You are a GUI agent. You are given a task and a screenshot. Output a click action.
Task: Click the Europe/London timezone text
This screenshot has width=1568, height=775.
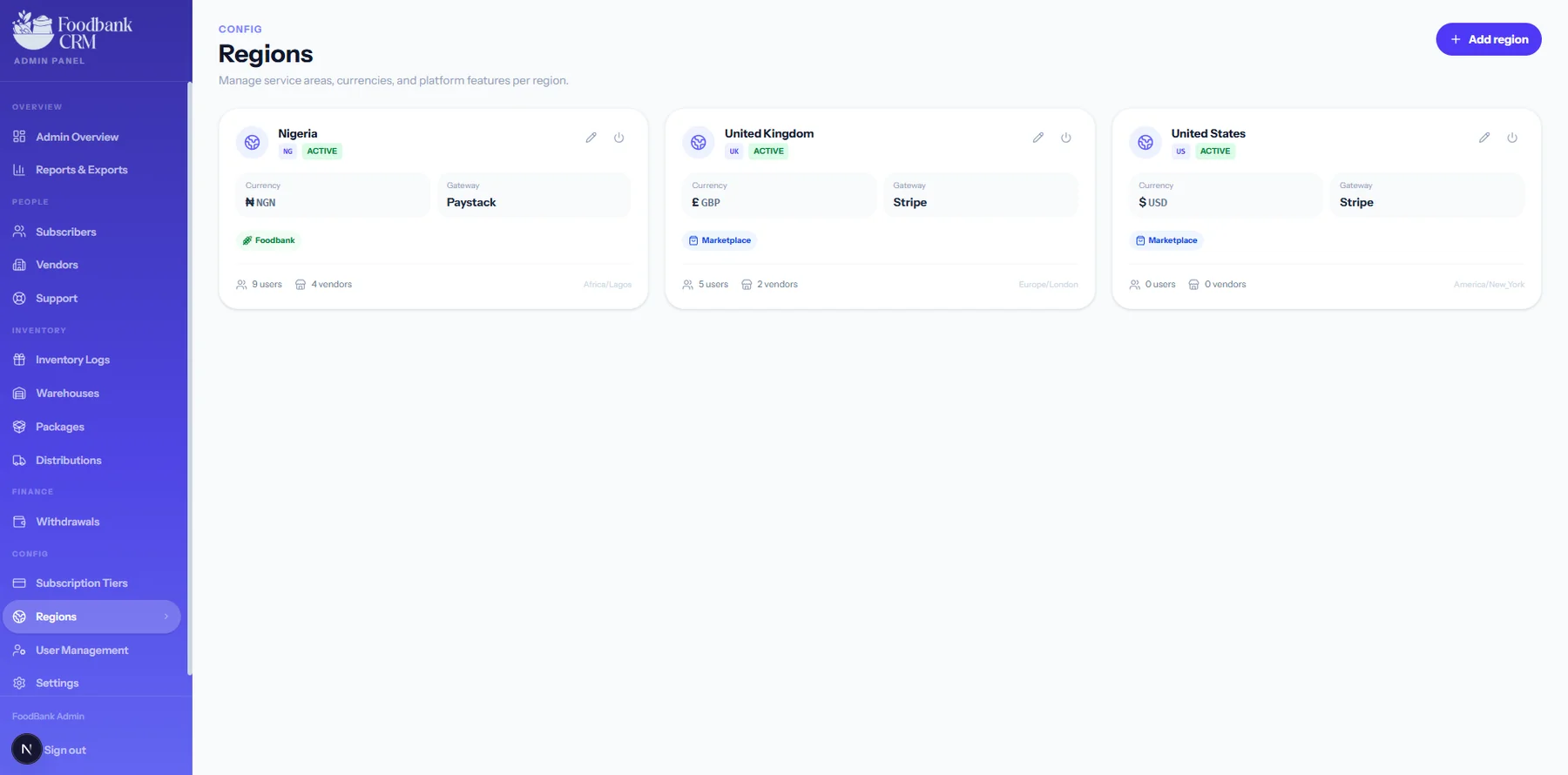pos(1048,285)
